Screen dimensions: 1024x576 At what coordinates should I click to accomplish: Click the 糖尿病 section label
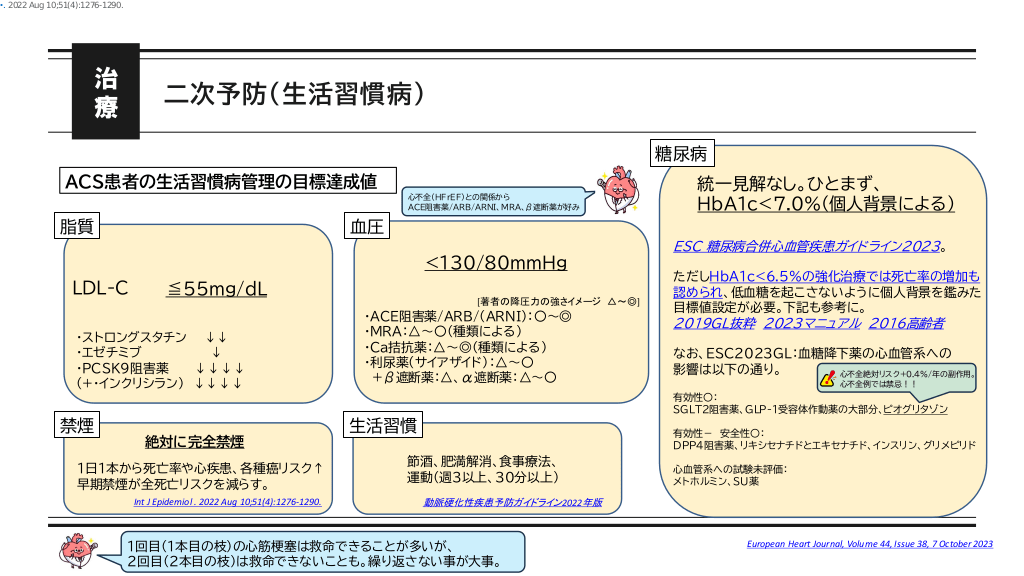coord(681,153)
